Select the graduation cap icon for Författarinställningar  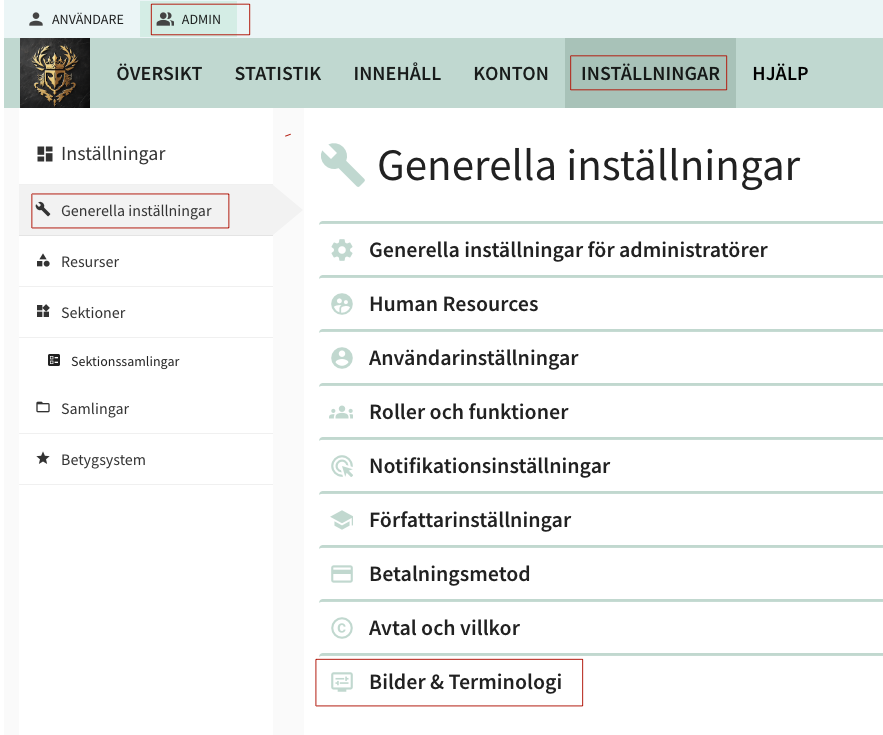tap(340, 519)
